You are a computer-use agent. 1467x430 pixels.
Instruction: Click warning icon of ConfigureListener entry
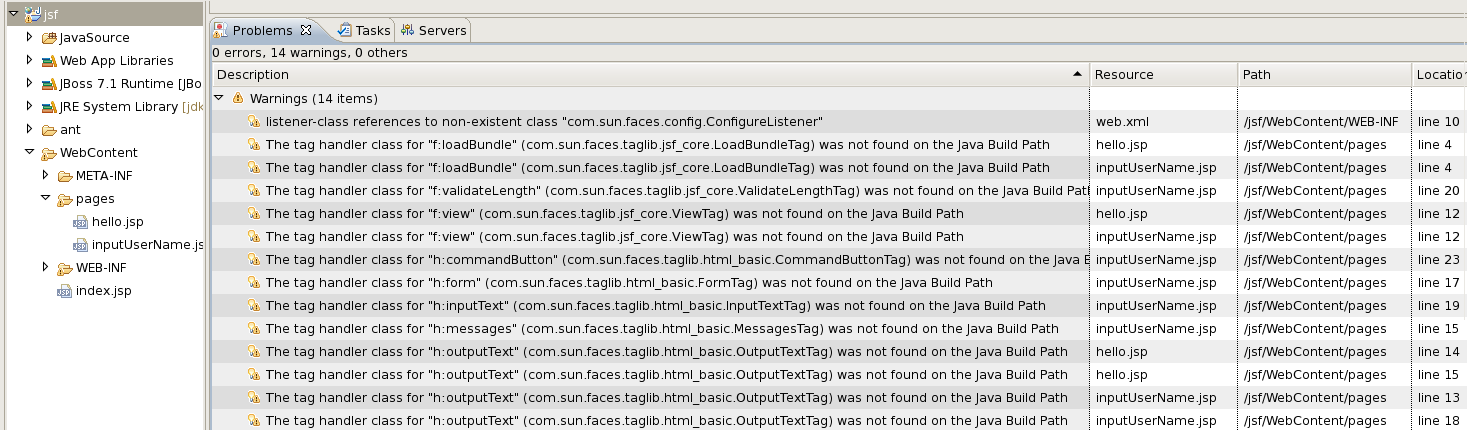pyautogui.click(x=254, y=122)
